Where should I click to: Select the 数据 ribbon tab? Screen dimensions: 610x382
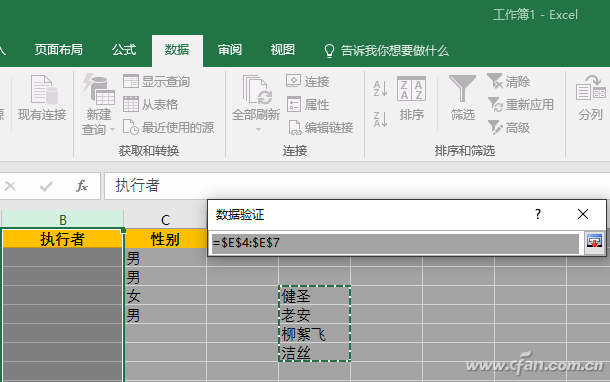pos(177,50)
